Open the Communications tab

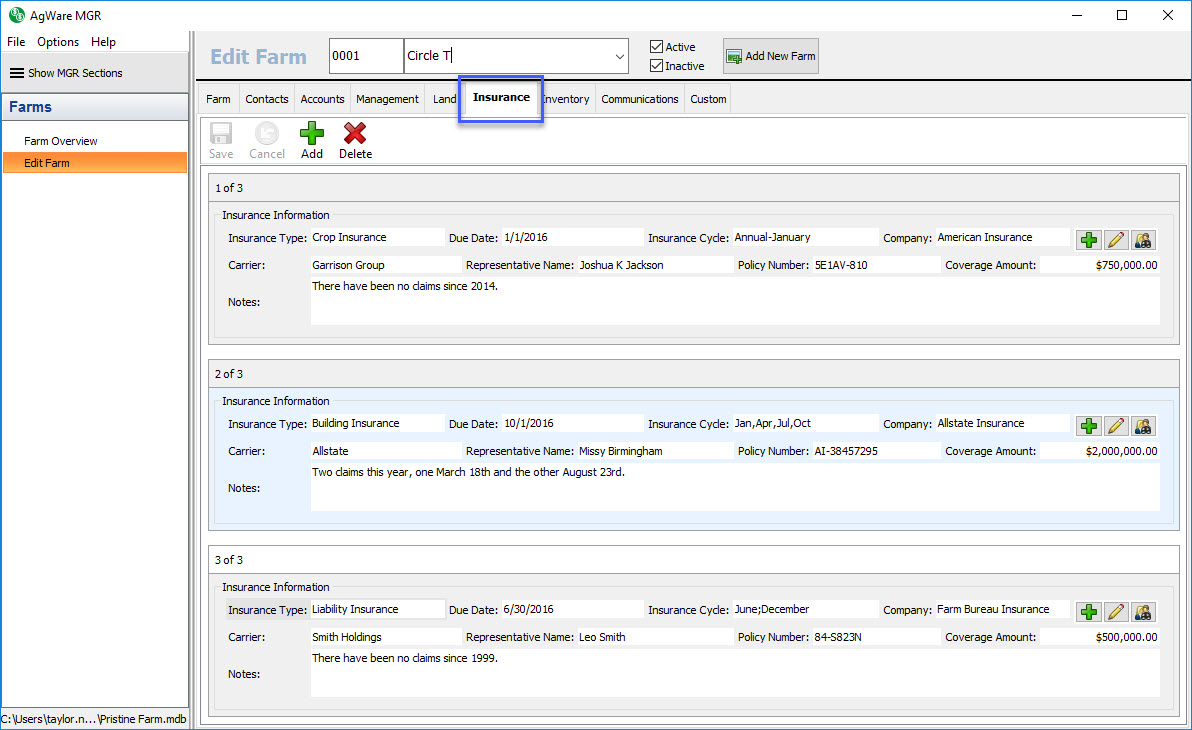[640, 99]
